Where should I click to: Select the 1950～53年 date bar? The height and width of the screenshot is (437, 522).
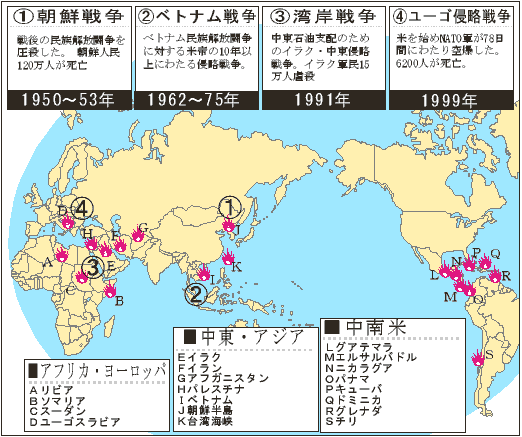pos(69,100)
